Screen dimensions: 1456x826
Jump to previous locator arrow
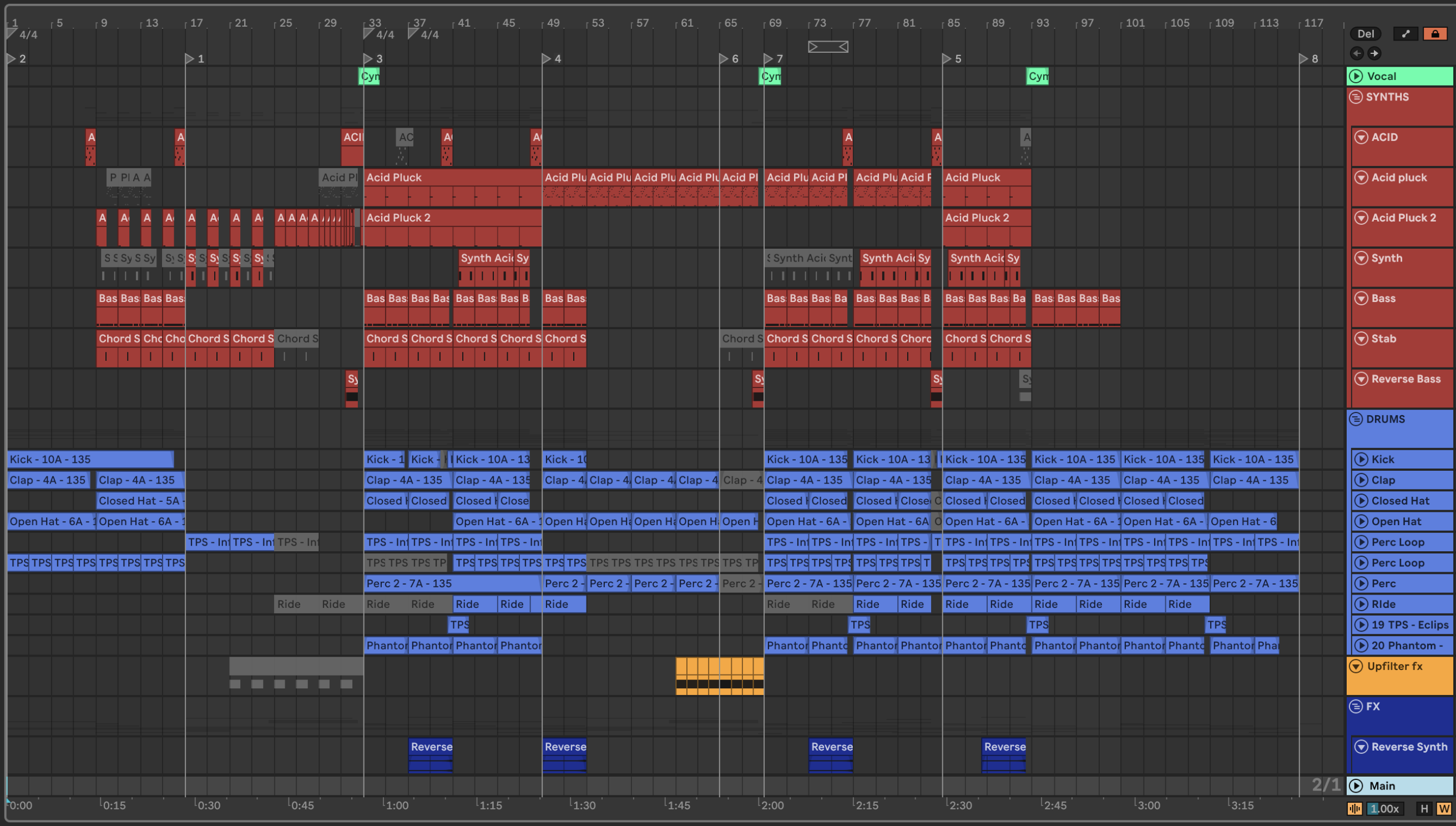pos(1357,53)
